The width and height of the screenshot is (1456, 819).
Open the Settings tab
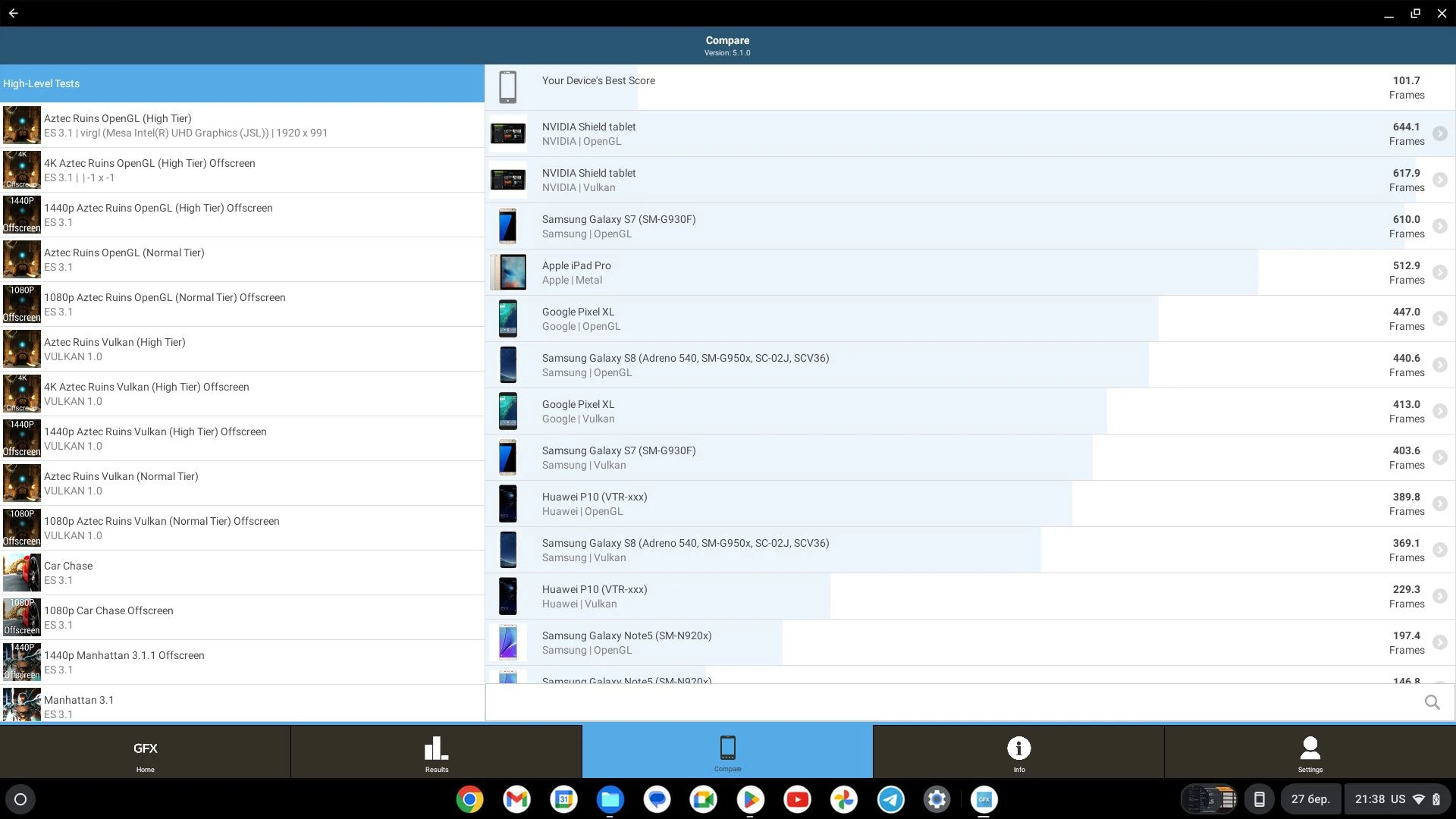1310,752
